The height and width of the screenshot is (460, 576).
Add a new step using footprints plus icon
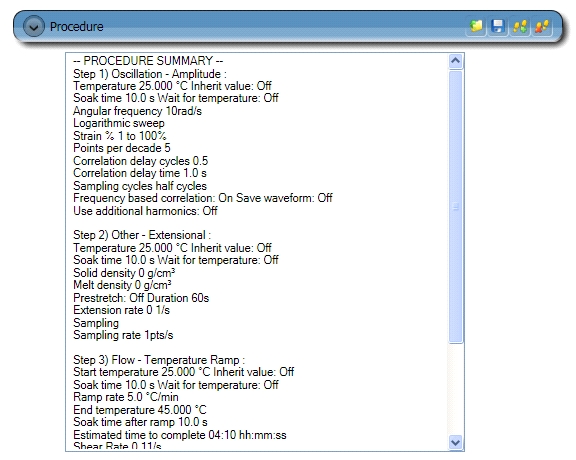[x=520, y=26]
